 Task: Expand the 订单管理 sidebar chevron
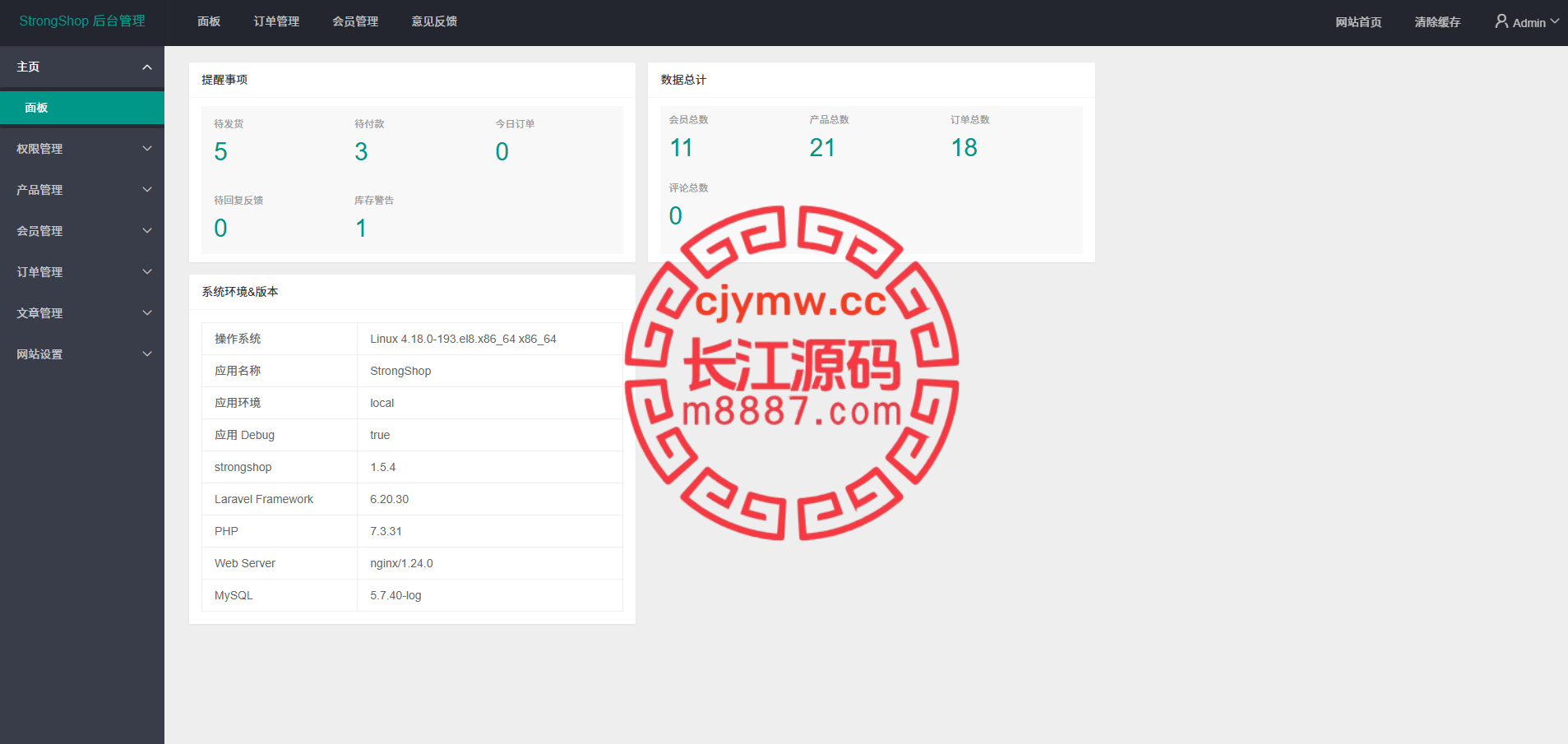click(x=147, y=272)
